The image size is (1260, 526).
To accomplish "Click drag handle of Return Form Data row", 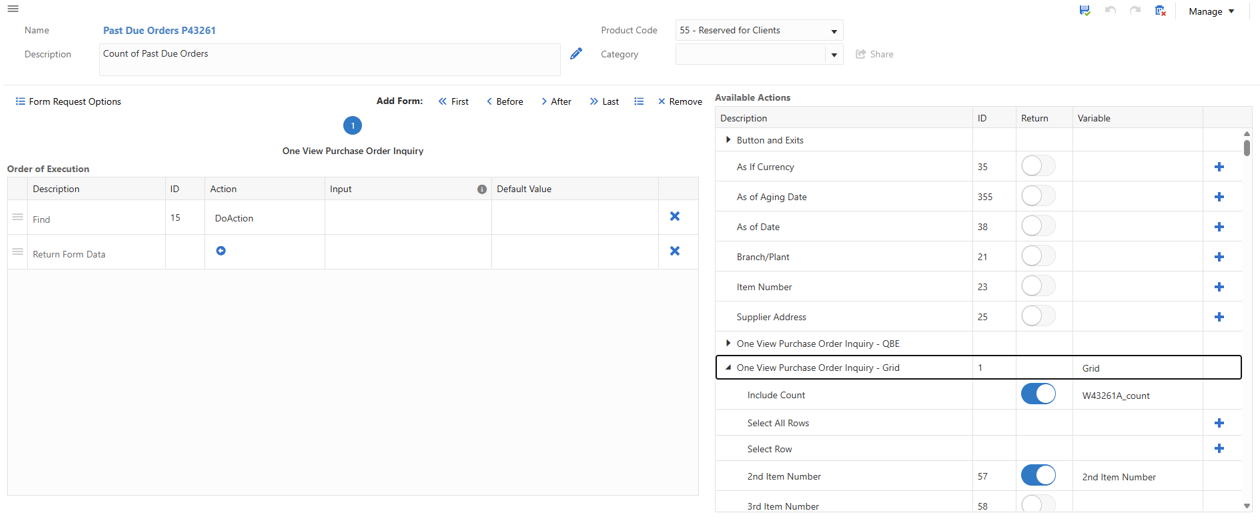I will coord(17,252).
